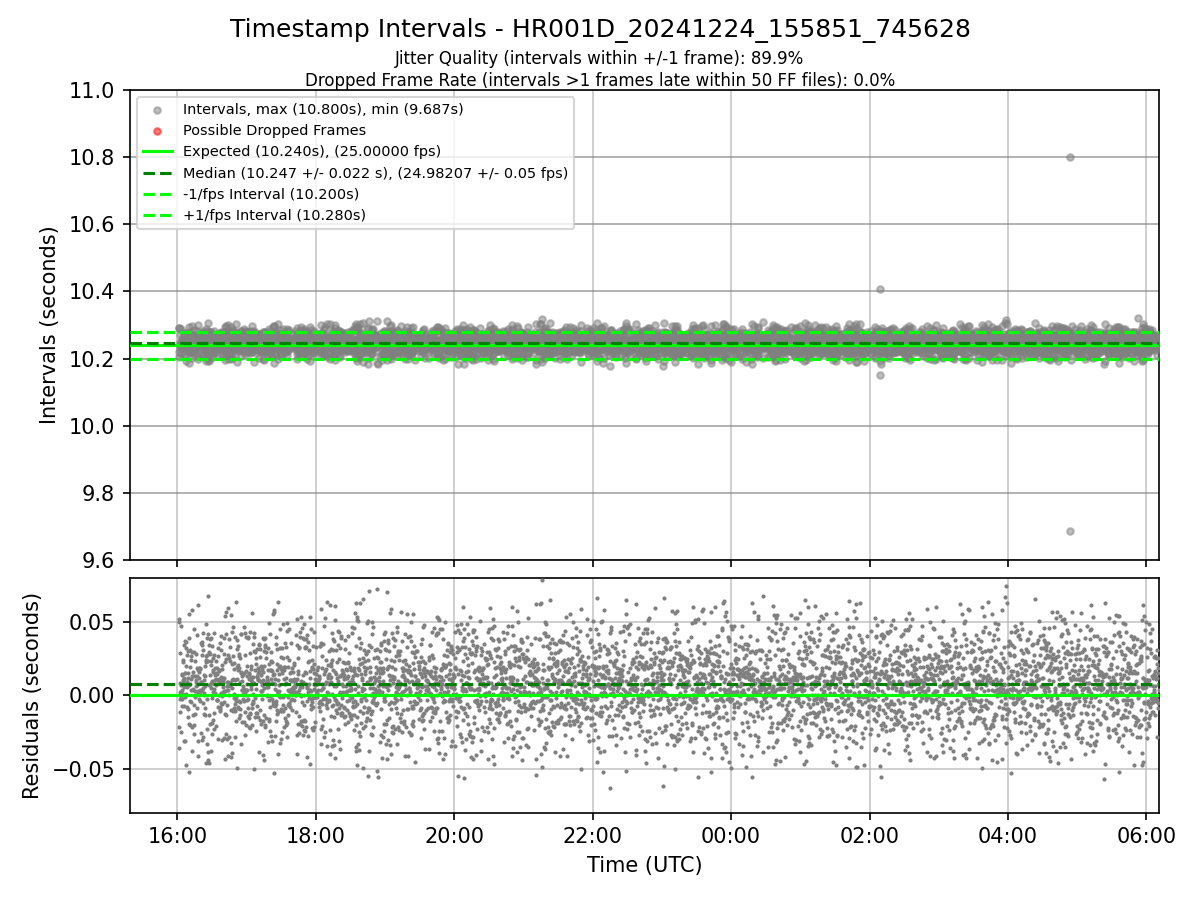The image size is (1200, 900).
Task: Click legend entry 'Possible Dropped Frames'
Action: [274, 130]
